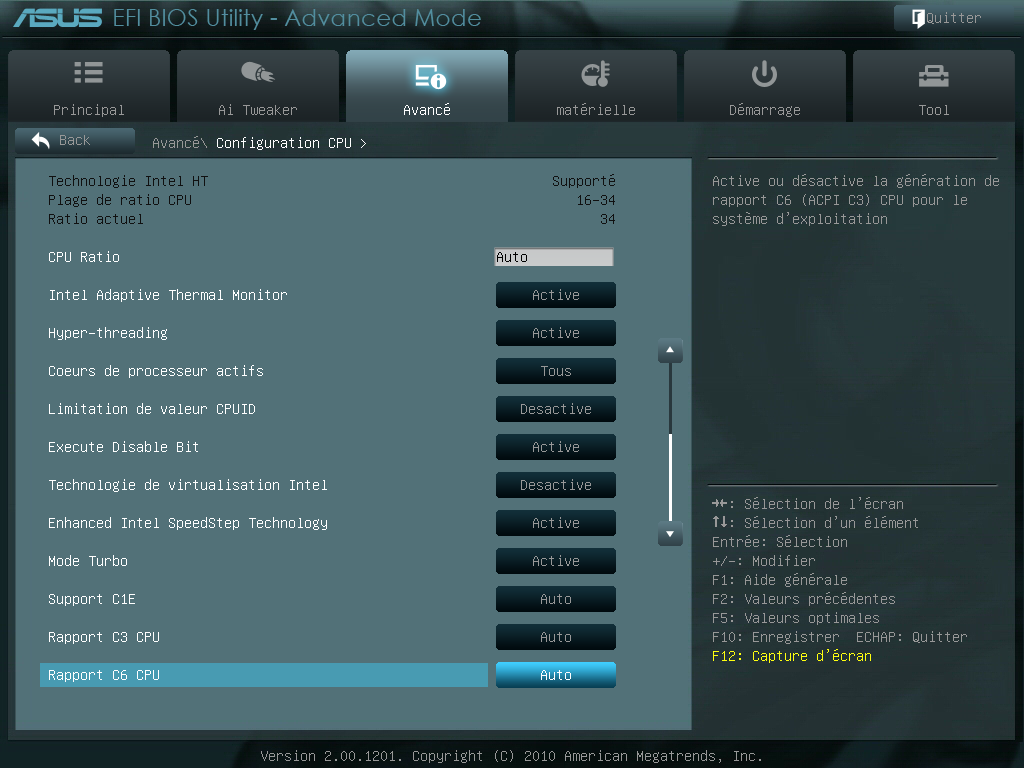Open the Principal section icon
Screen dimensions: 1024x768
[x=88, y=72]
